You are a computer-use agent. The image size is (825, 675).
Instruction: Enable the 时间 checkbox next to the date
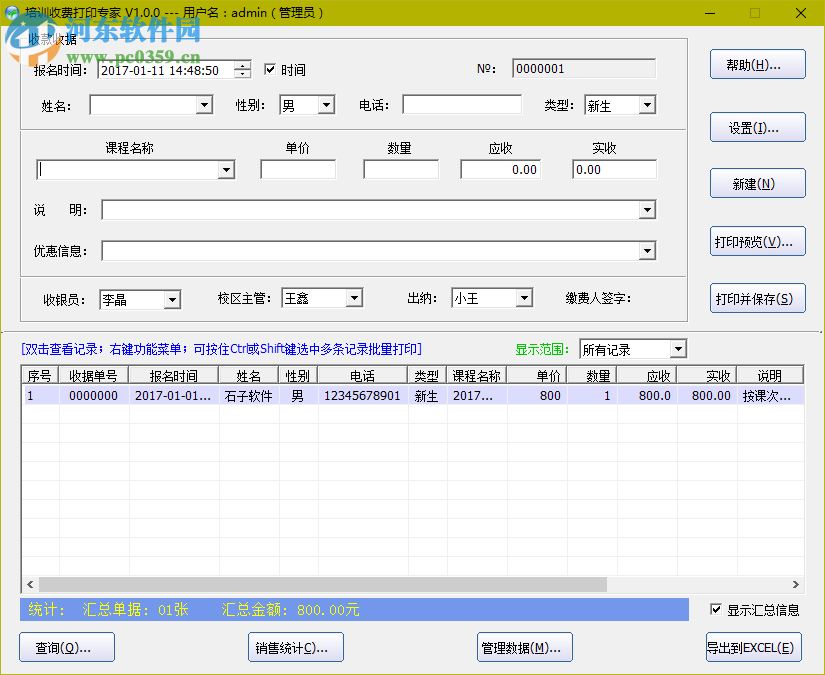pyautogui.click(x=268, y=69)
